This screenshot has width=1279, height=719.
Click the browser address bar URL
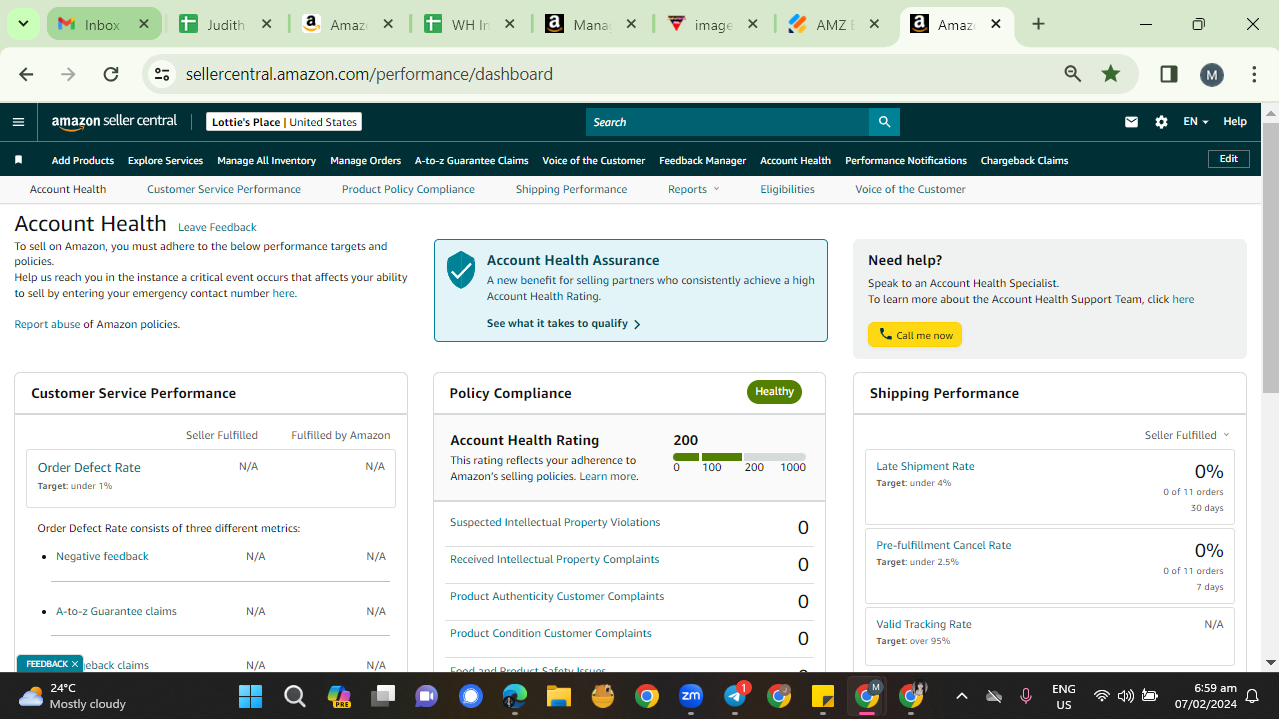point(369,74)
